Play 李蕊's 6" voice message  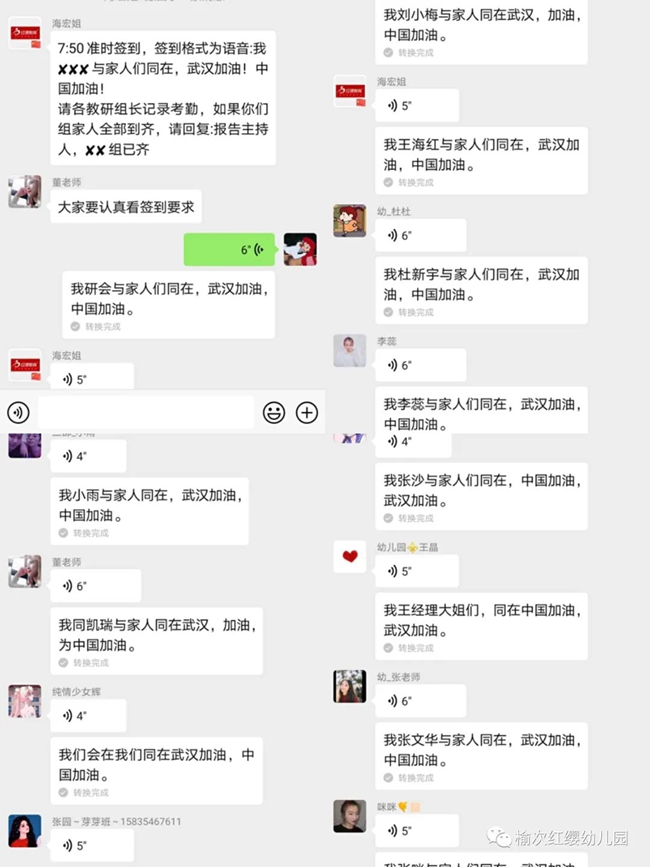[421, 365]
